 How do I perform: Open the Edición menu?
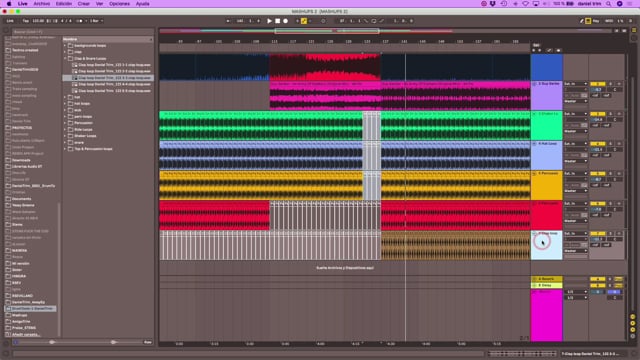point(63,4)
